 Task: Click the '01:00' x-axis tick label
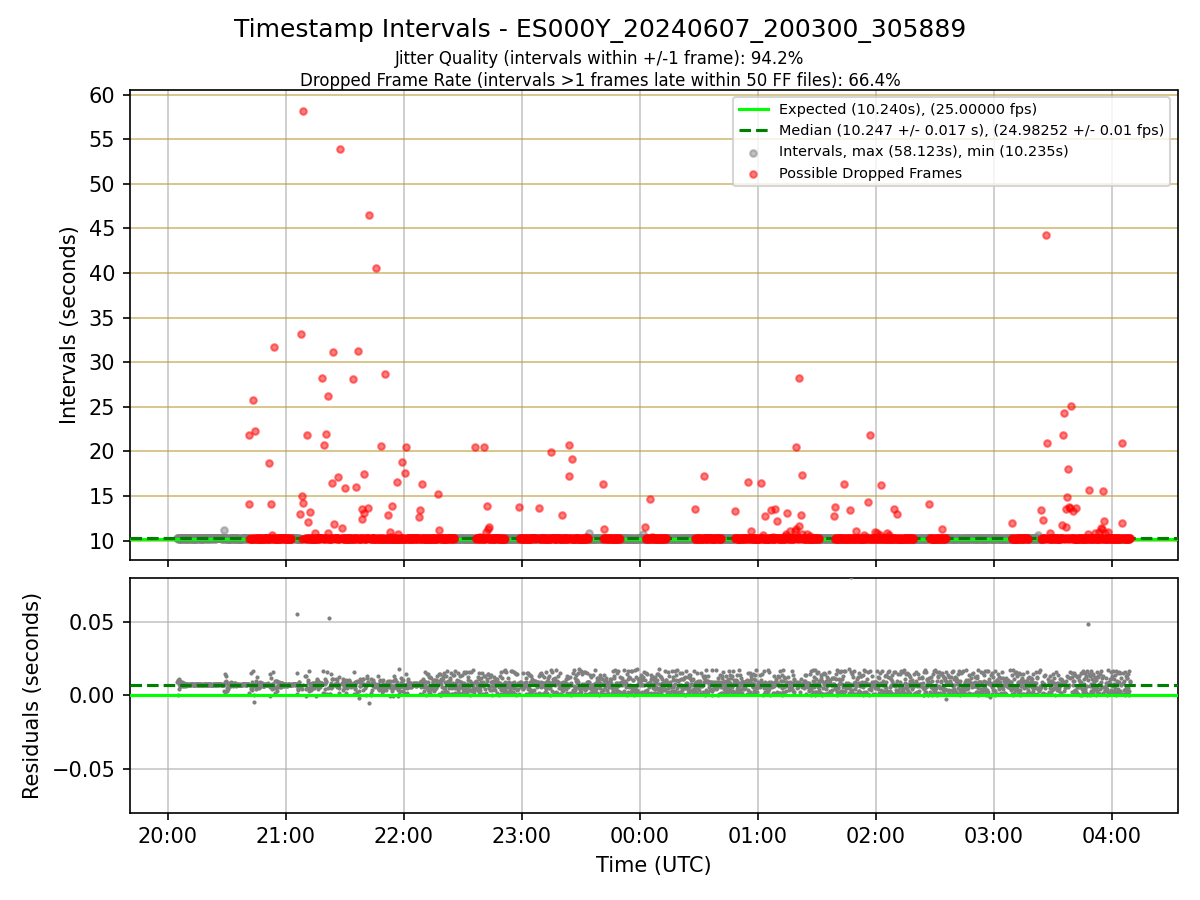[x=758, y=834]
